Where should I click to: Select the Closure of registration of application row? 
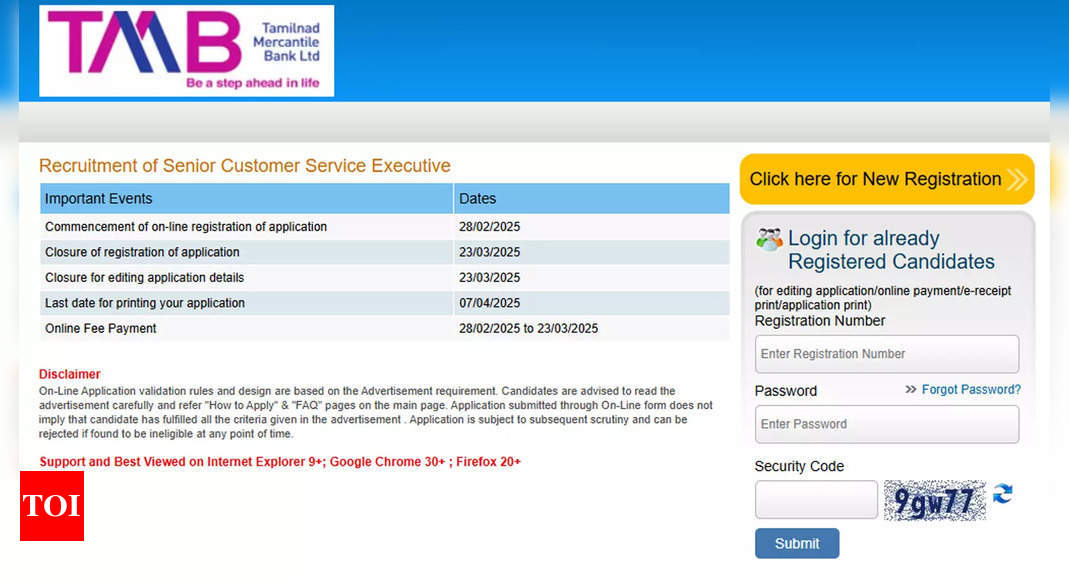click(385, 252)
